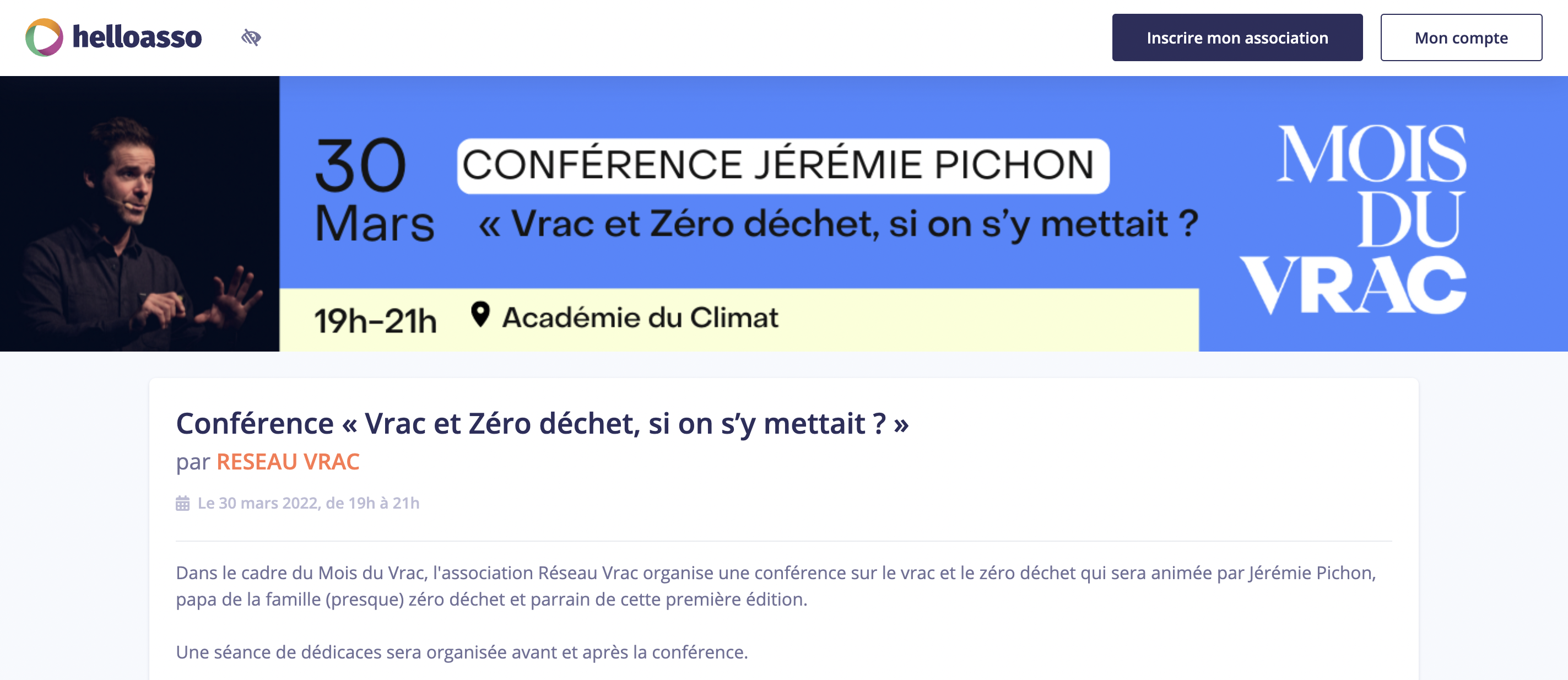The image size is (1568, 680).
Task: Click the large 30 Mars banner date
Action: (x=372, y=191)
